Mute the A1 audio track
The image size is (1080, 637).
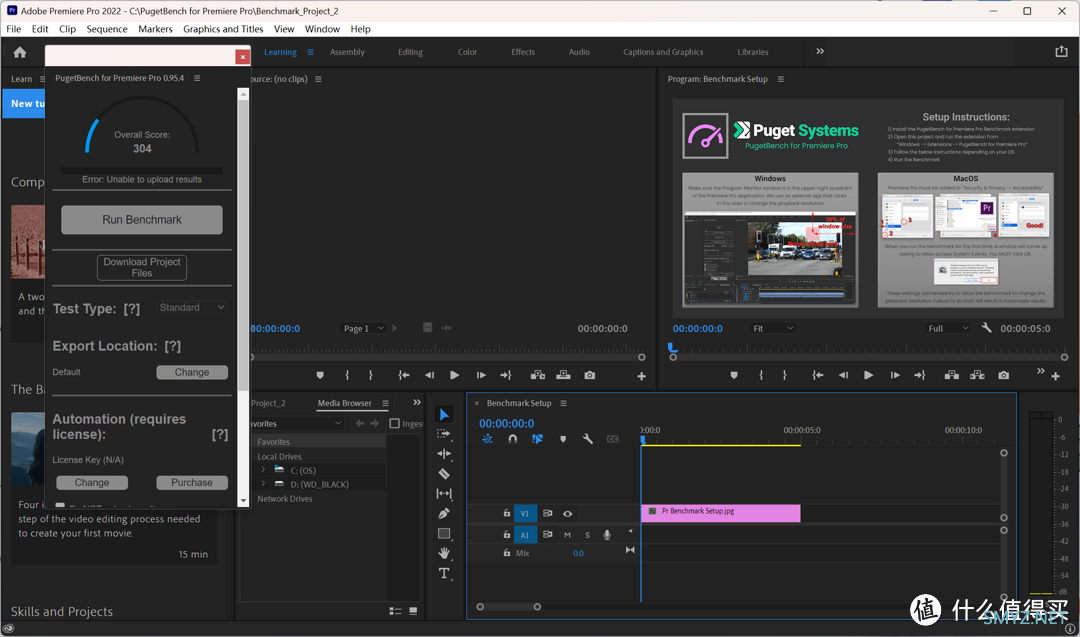pyautogui.click(x=568, y=535)
